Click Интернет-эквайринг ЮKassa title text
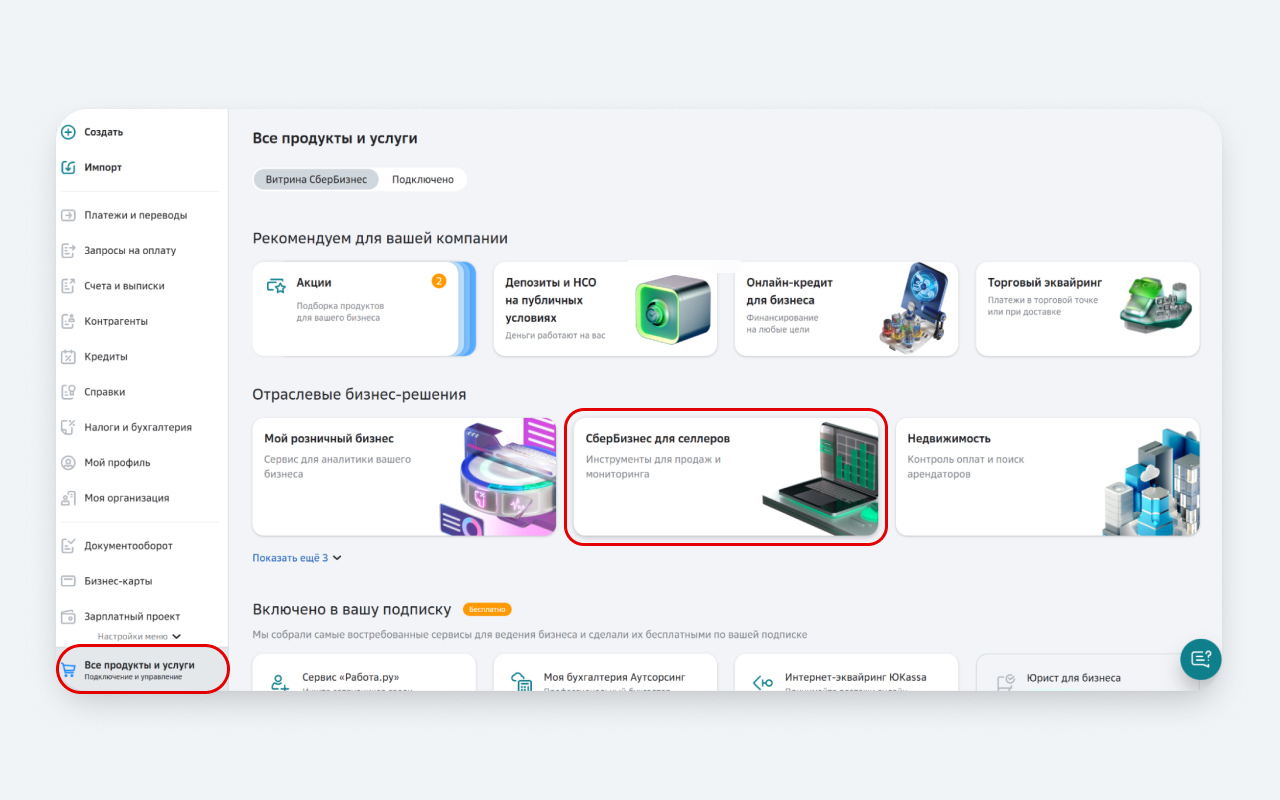The width and height of the screenshot is (1280, 800). pyautogui.click(x=856, y=677)
